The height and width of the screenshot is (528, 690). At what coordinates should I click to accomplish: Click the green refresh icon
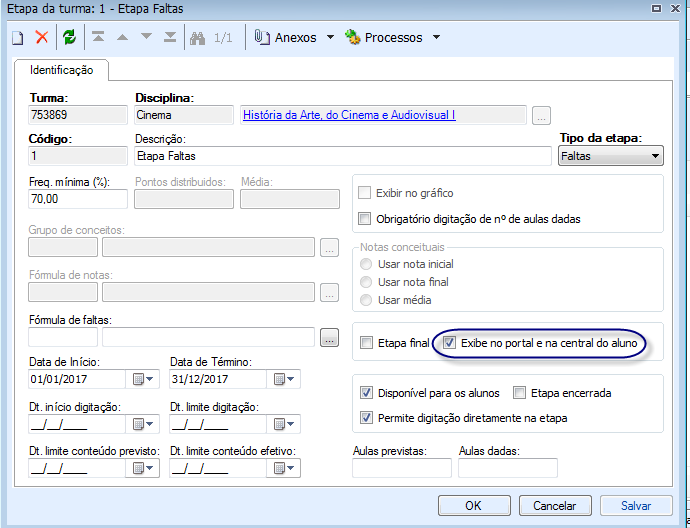(x=69, y=38)
